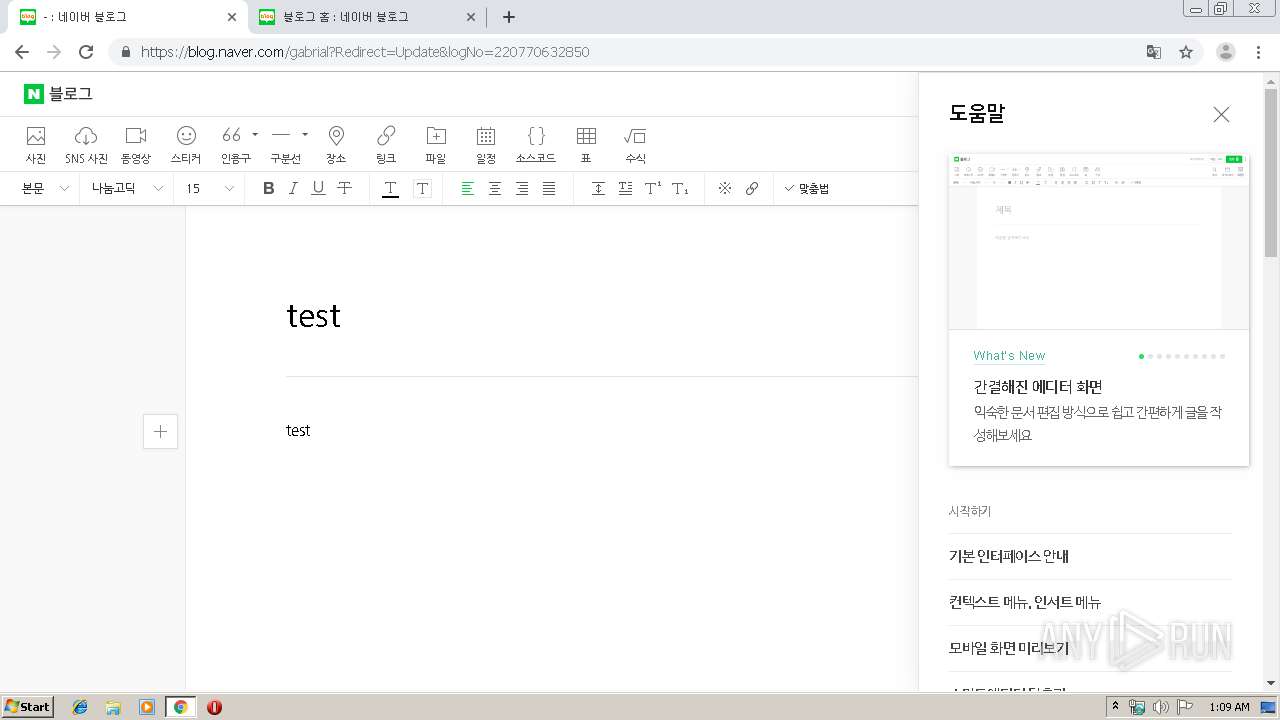This screenshot has height=720, width=1280.
Task: Open the text background color picker
Action: (422, 188)
